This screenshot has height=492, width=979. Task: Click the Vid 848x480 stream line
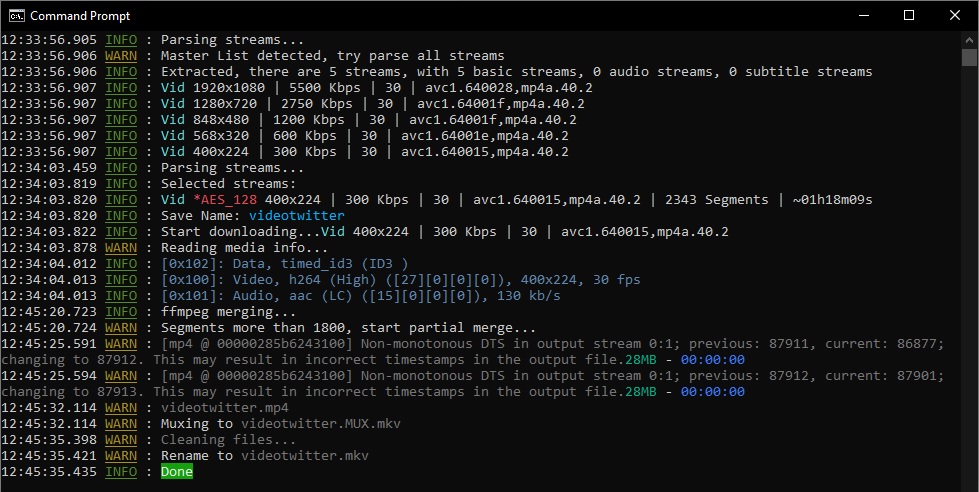(368, 119)
